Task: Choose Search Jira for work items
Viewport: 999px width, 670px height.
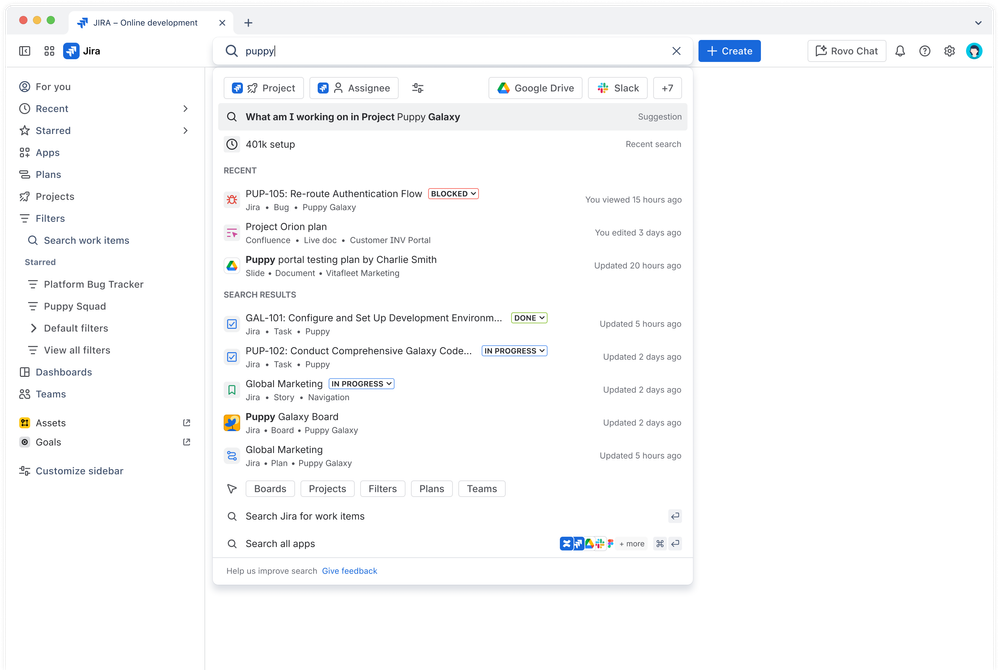Action: pyautogui.click(x=452, y=517)
